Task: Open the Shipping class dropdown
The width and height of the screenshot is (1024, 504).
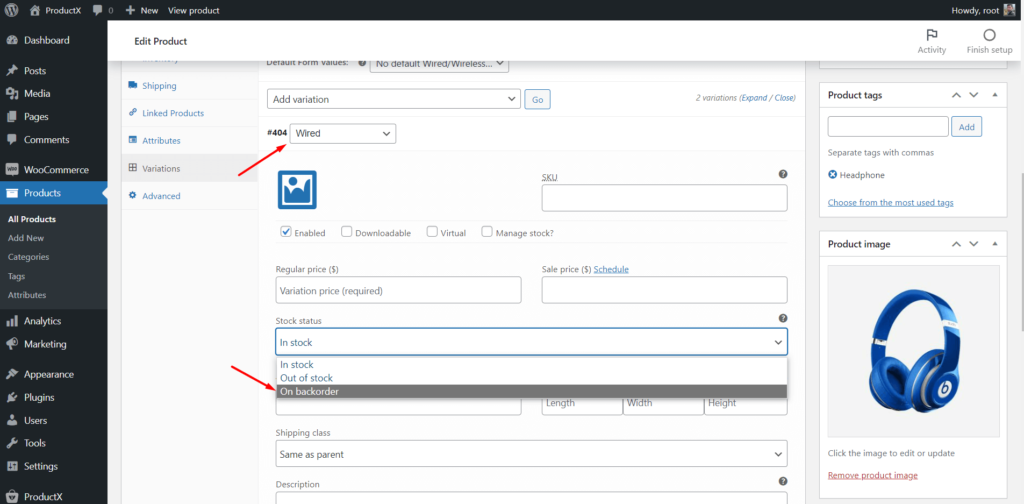Action: pos(532,454)
